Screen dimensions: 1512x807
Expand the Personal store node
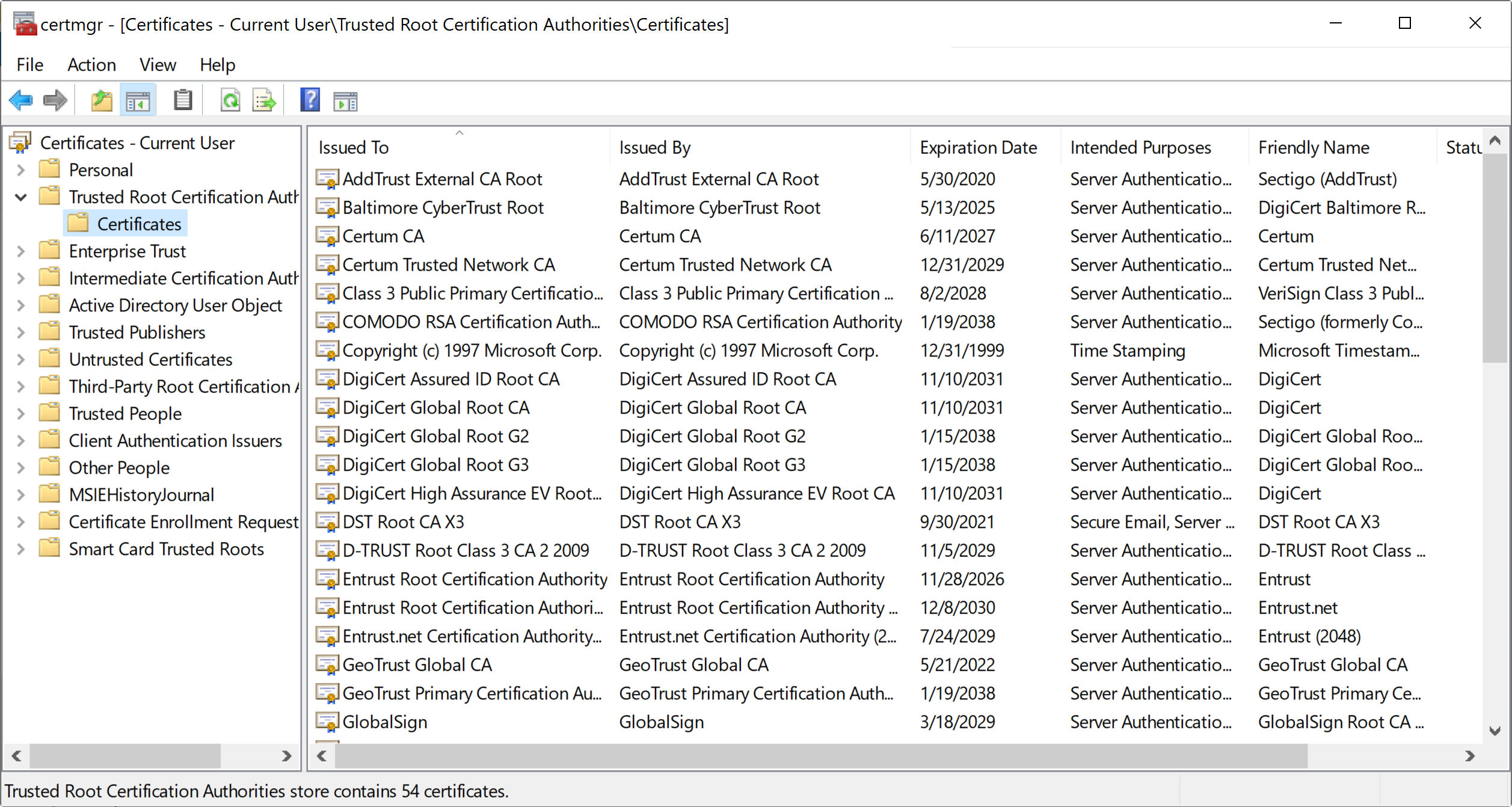(21, 170)
